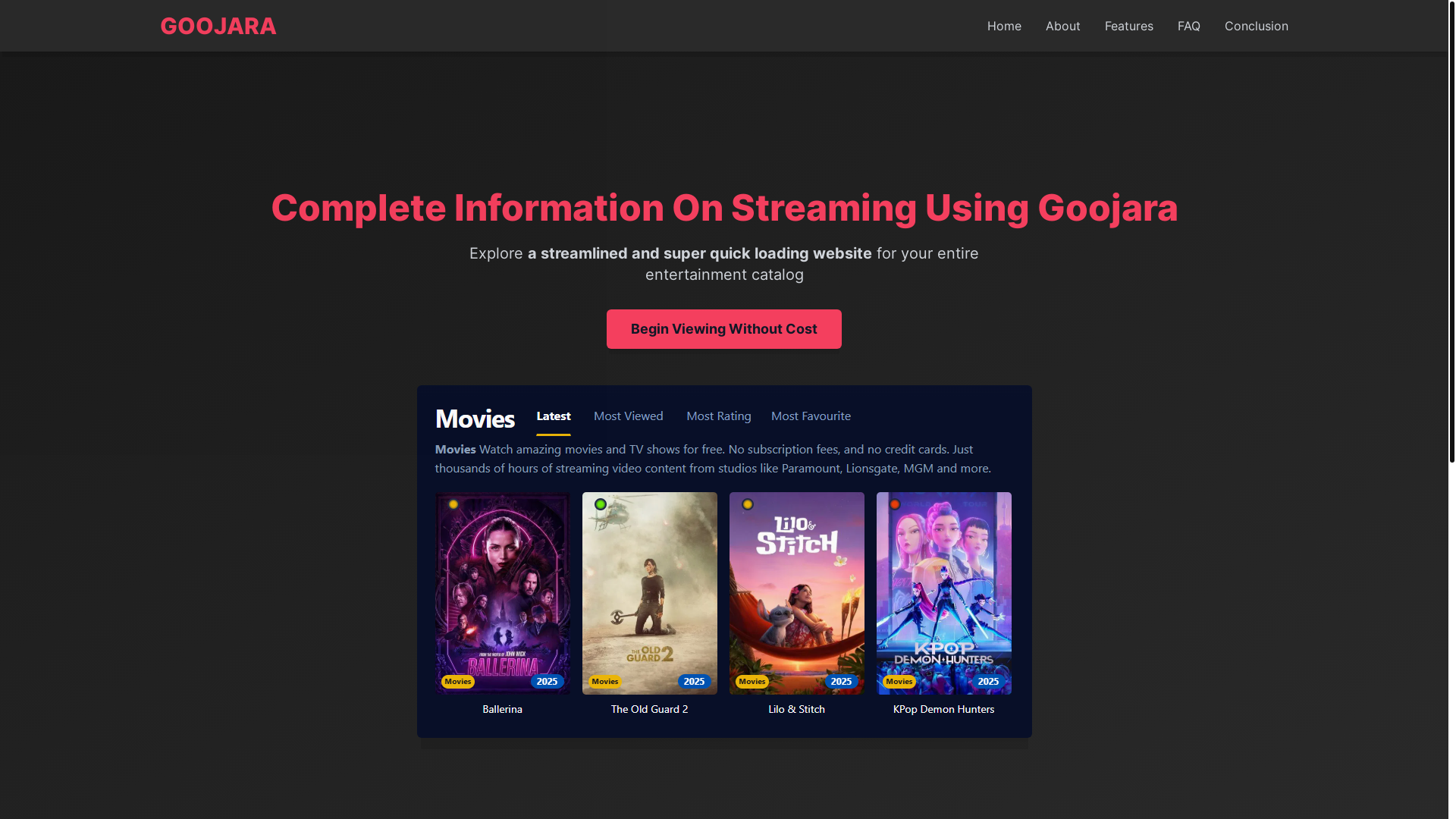Open the Ballerina movie poster
Screen dimensions: 1456x819
(502, 593)
